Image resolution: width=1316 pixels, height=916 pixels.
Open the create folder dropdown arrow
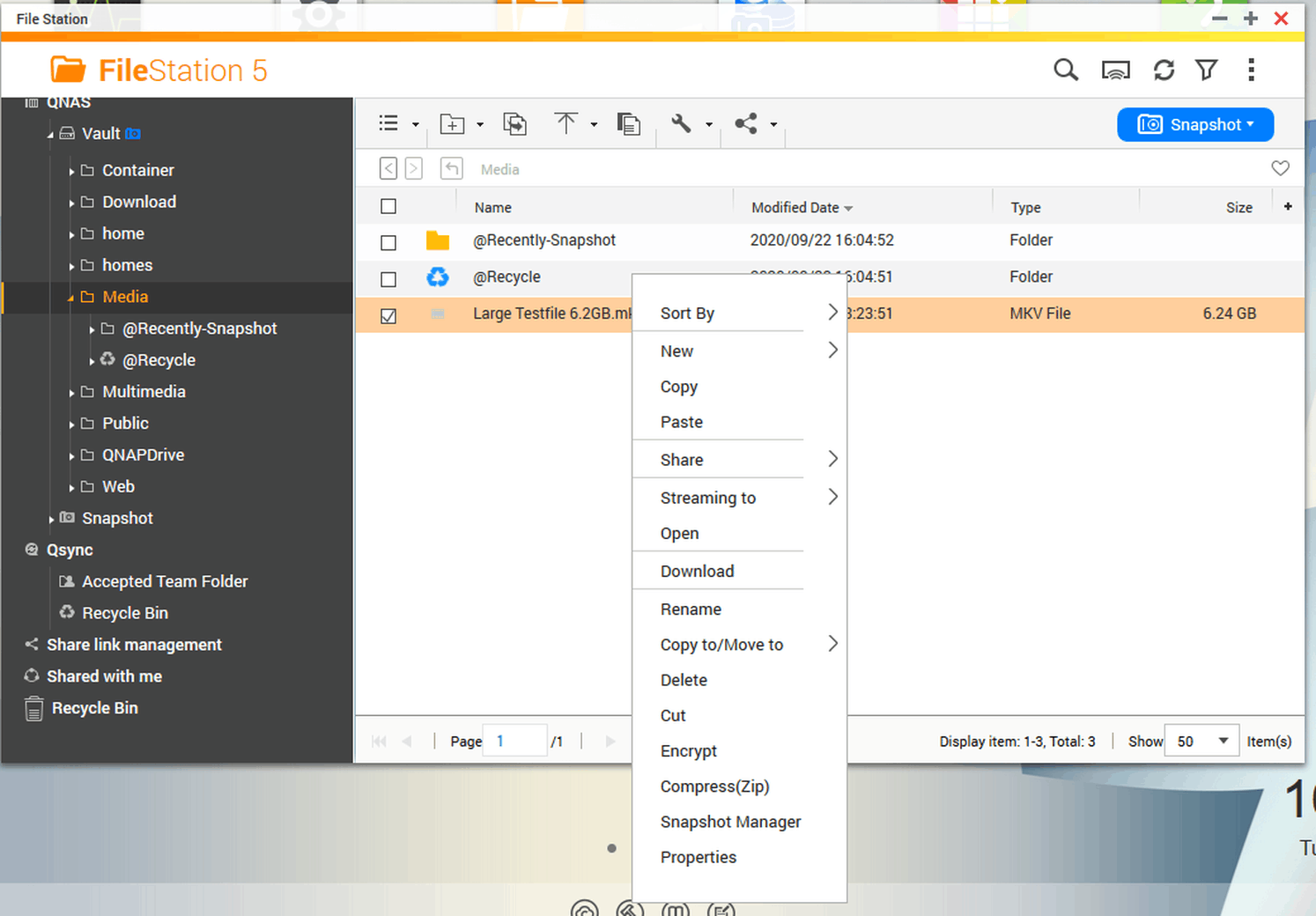coord(480,125)
